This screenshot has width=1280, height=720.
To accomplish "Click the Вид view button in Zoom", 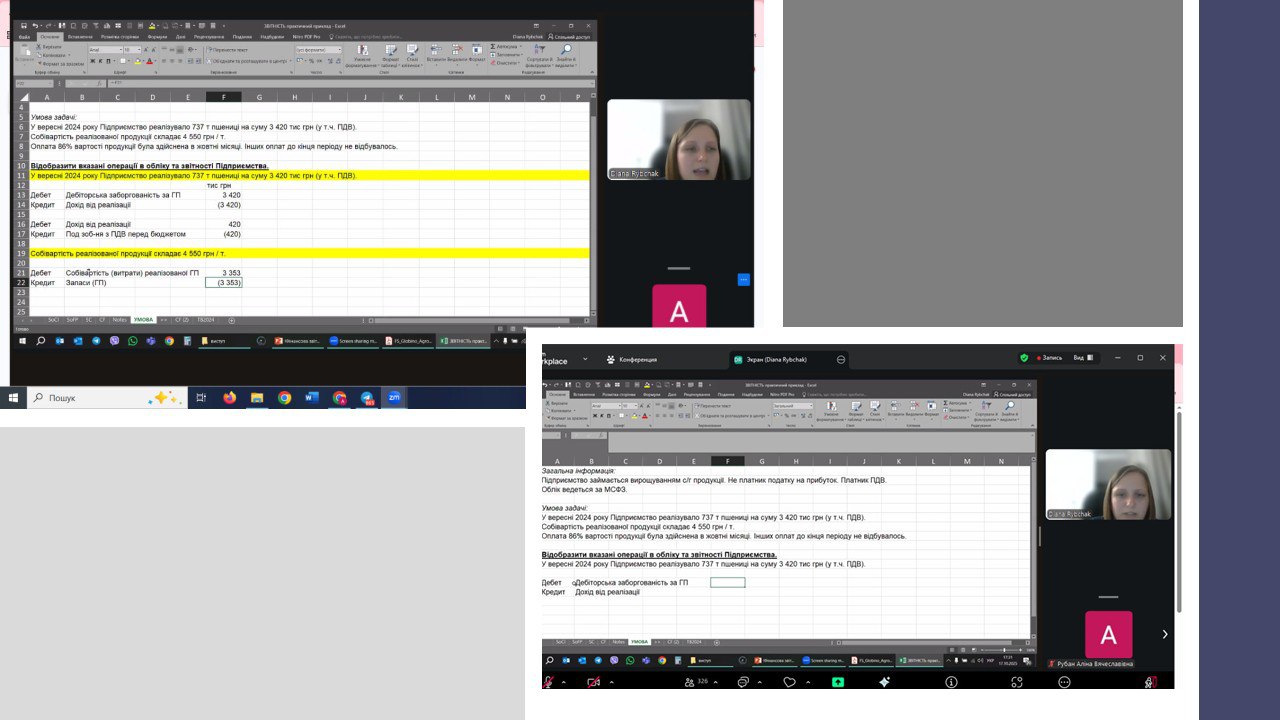I will click(x=1083, y=358).
